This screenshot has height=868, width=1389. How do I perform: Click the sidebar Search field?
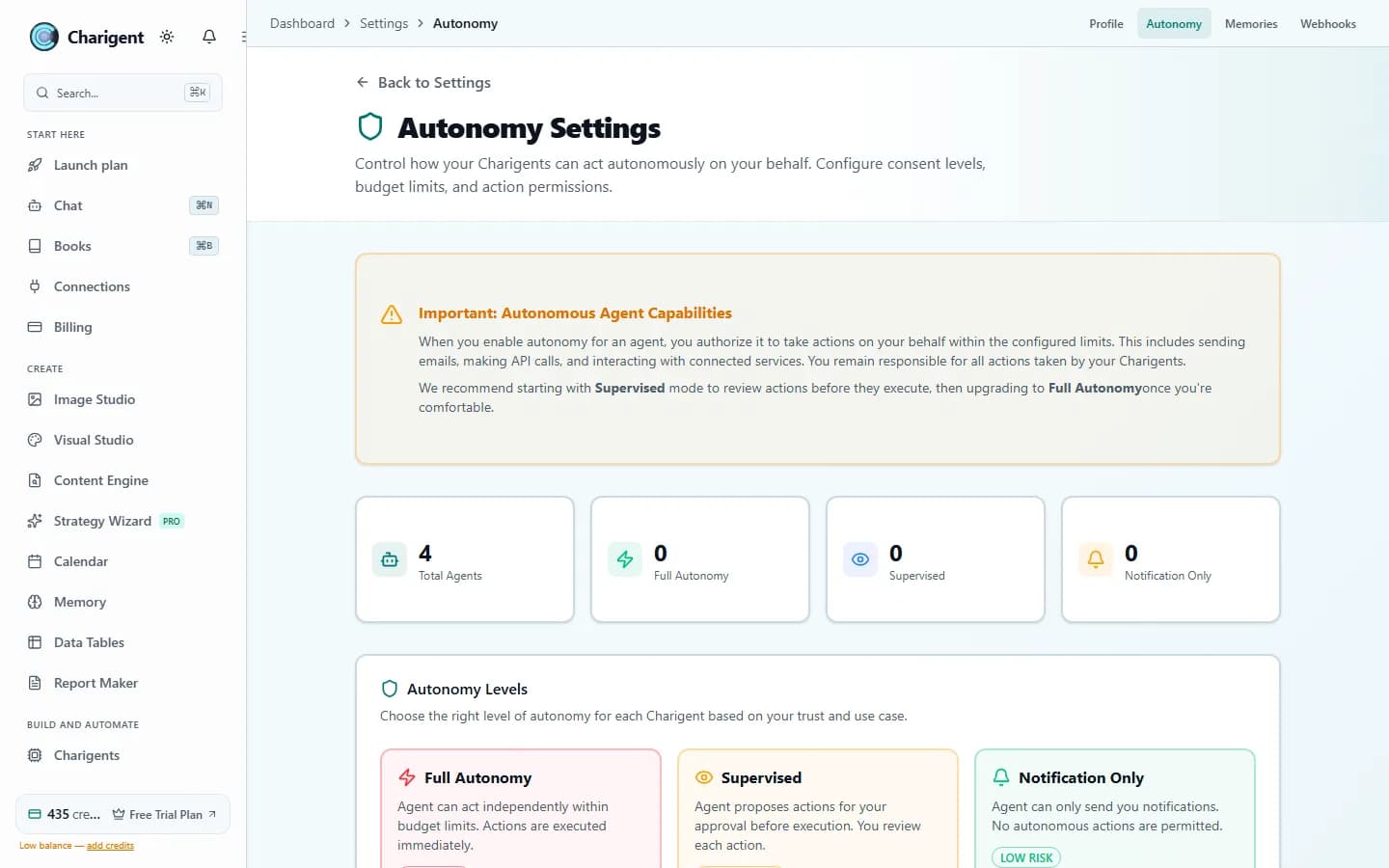[x=123, y=93]
